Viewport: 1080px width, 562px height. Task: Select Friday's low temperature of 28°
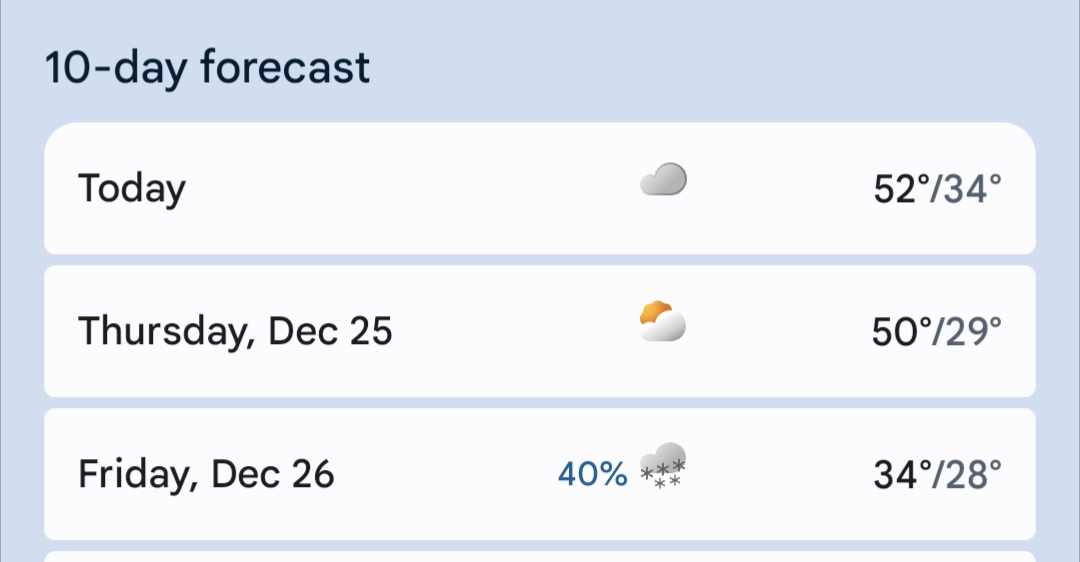pos(969,474)
